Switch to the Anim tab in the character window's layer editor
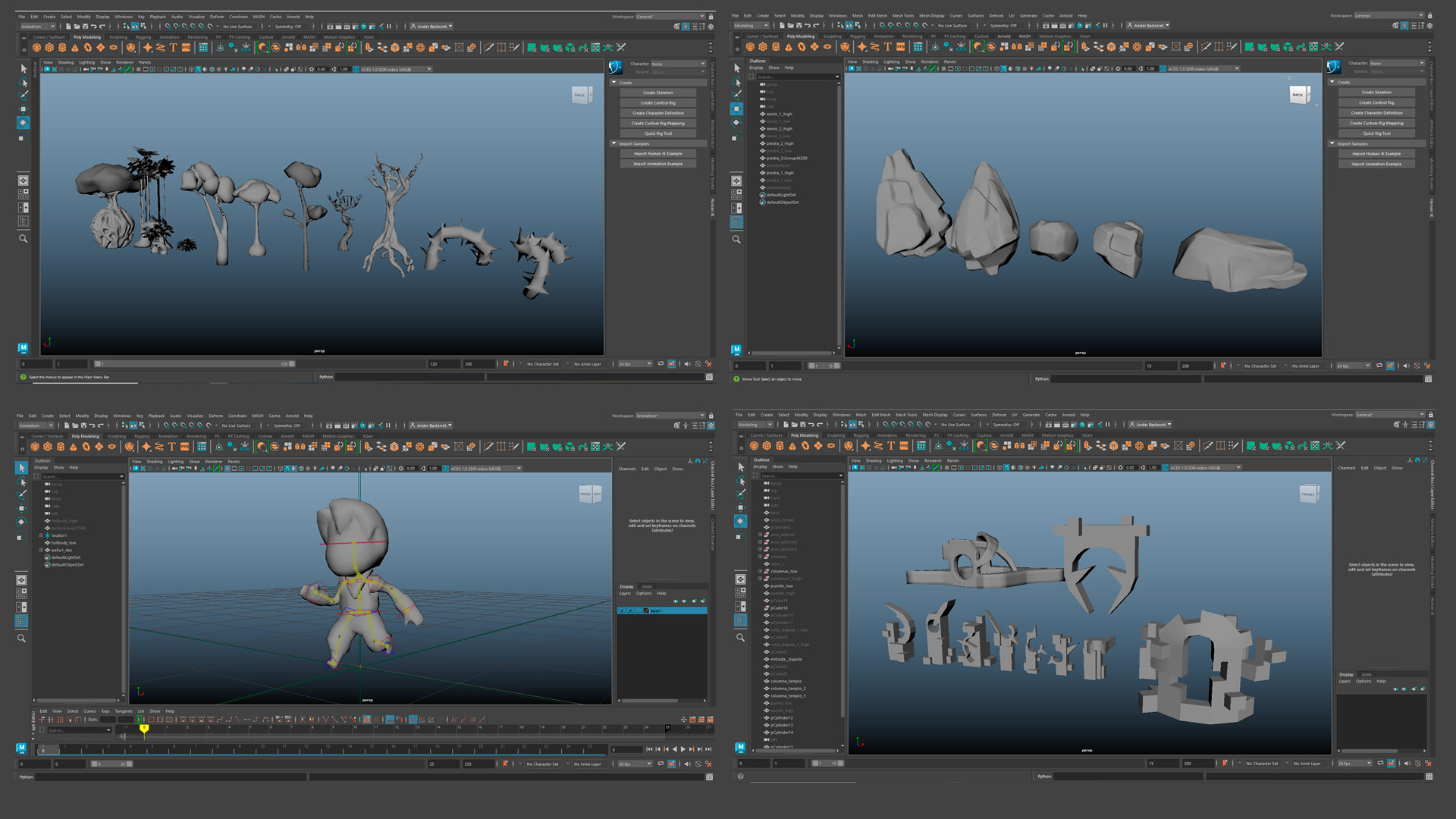The width and height of the screenshot is (1456, 819). pos(647,586)
